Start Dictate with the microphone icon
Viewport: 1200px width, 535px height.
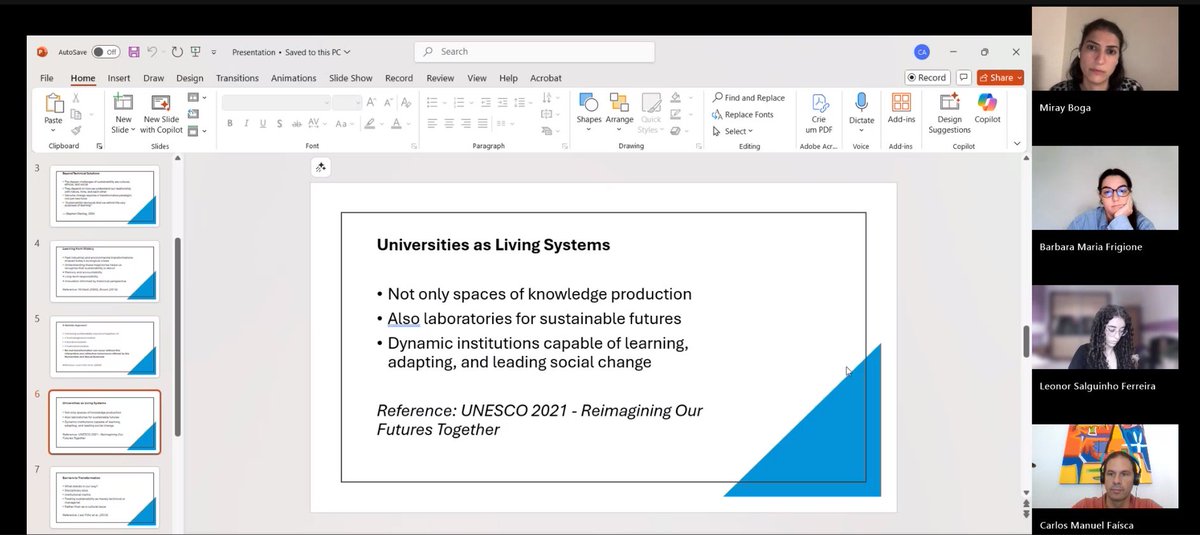tap(861, 104)
